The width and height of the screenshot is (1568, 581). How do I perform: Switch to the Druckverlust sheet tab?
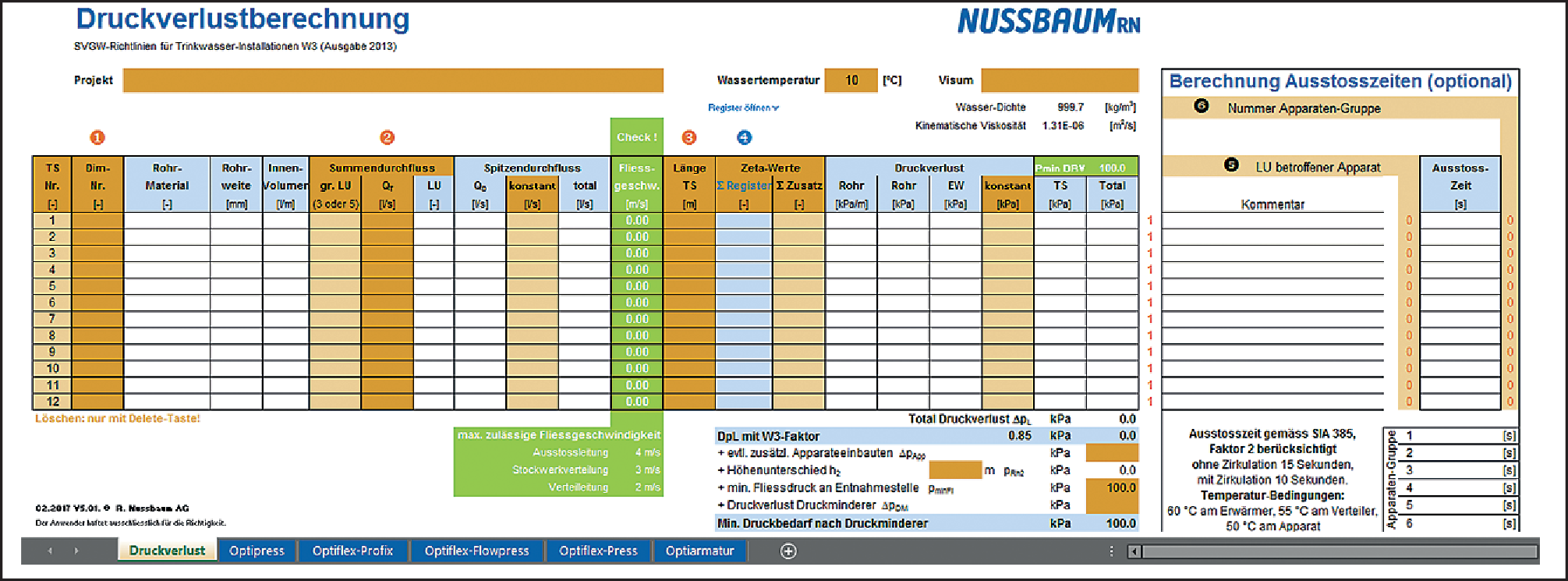tap(167, 551)
